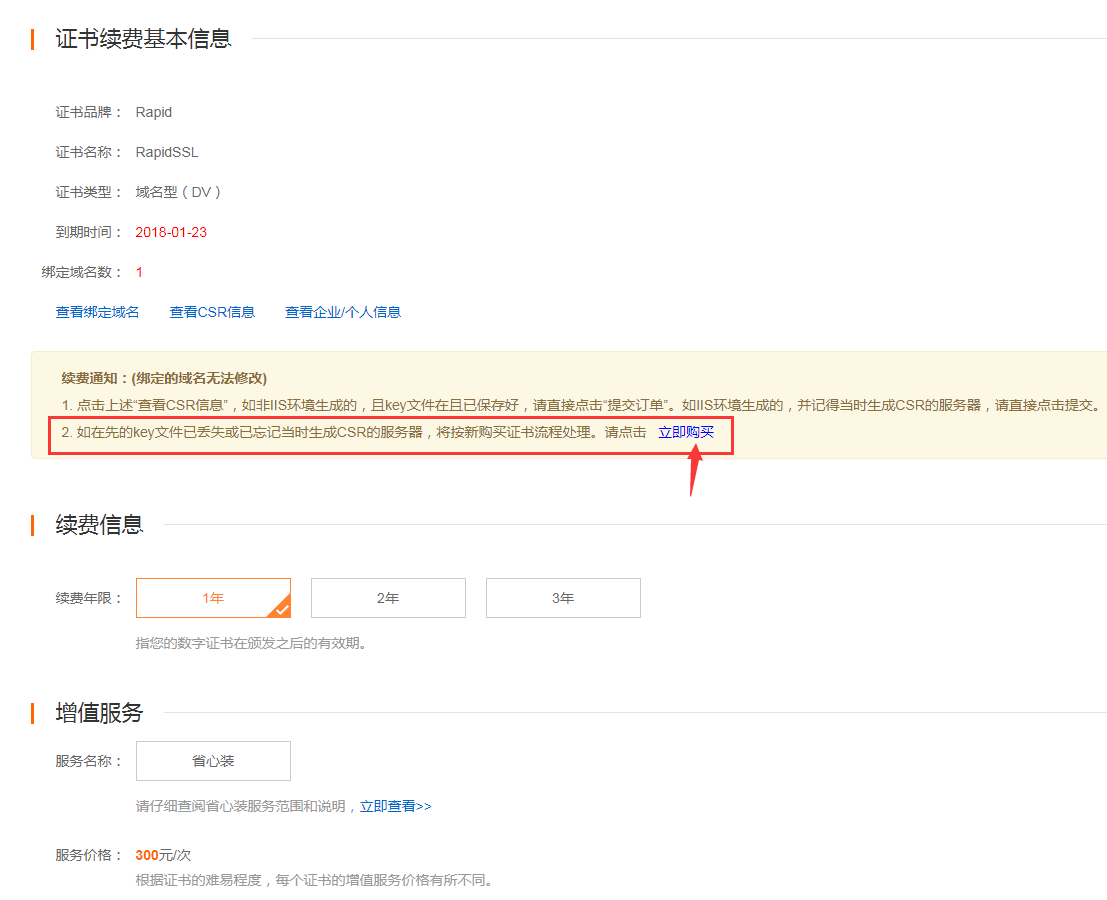Image resolution: width=1107 pixels, height=900 pixels.
Task: Click the 立即购买 link
Action: point(686,432)
